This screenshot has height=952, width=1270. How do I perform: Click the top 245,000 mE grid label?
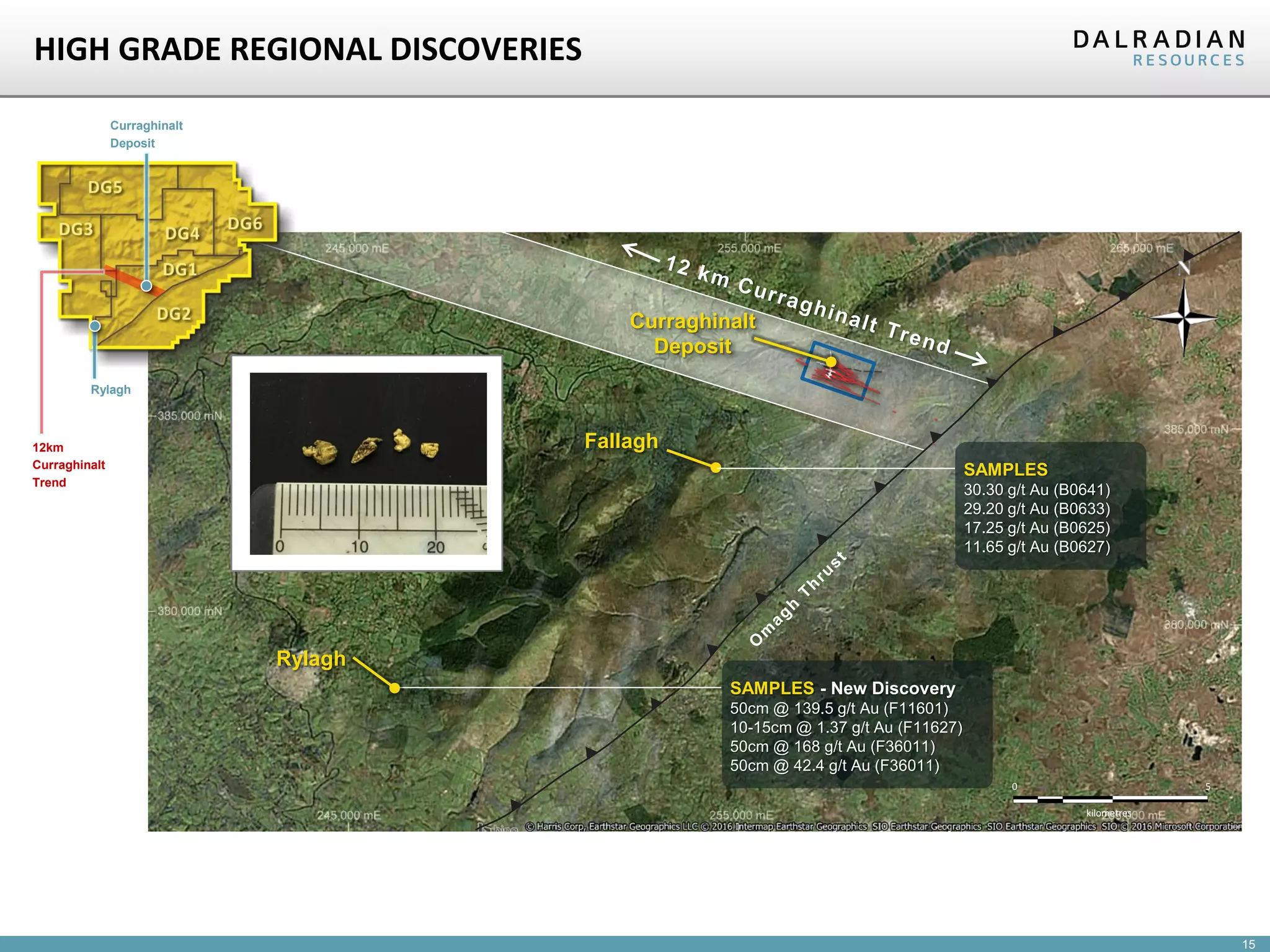coord(357,249)
